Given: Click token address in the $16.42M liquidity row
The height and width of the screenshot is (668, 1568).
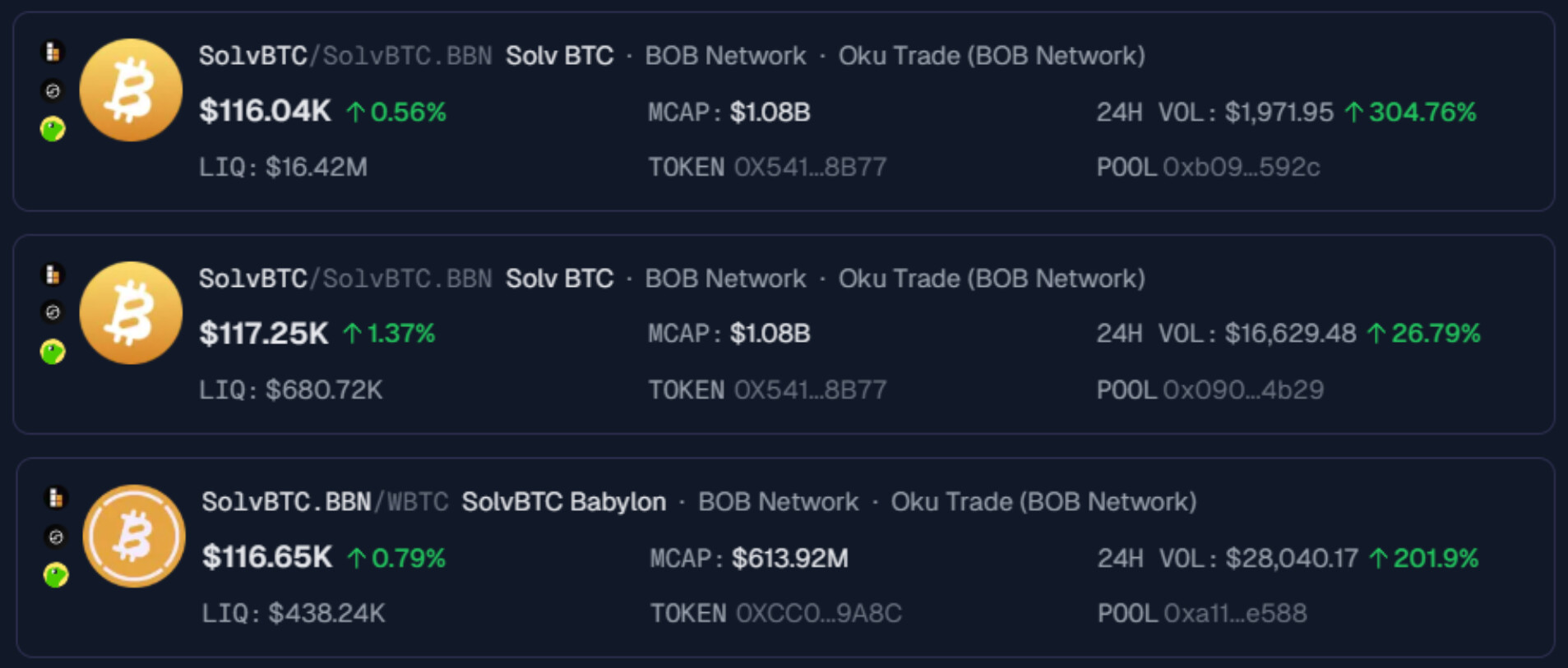Looking at the screenshot, I should click(x=810, y=168).
